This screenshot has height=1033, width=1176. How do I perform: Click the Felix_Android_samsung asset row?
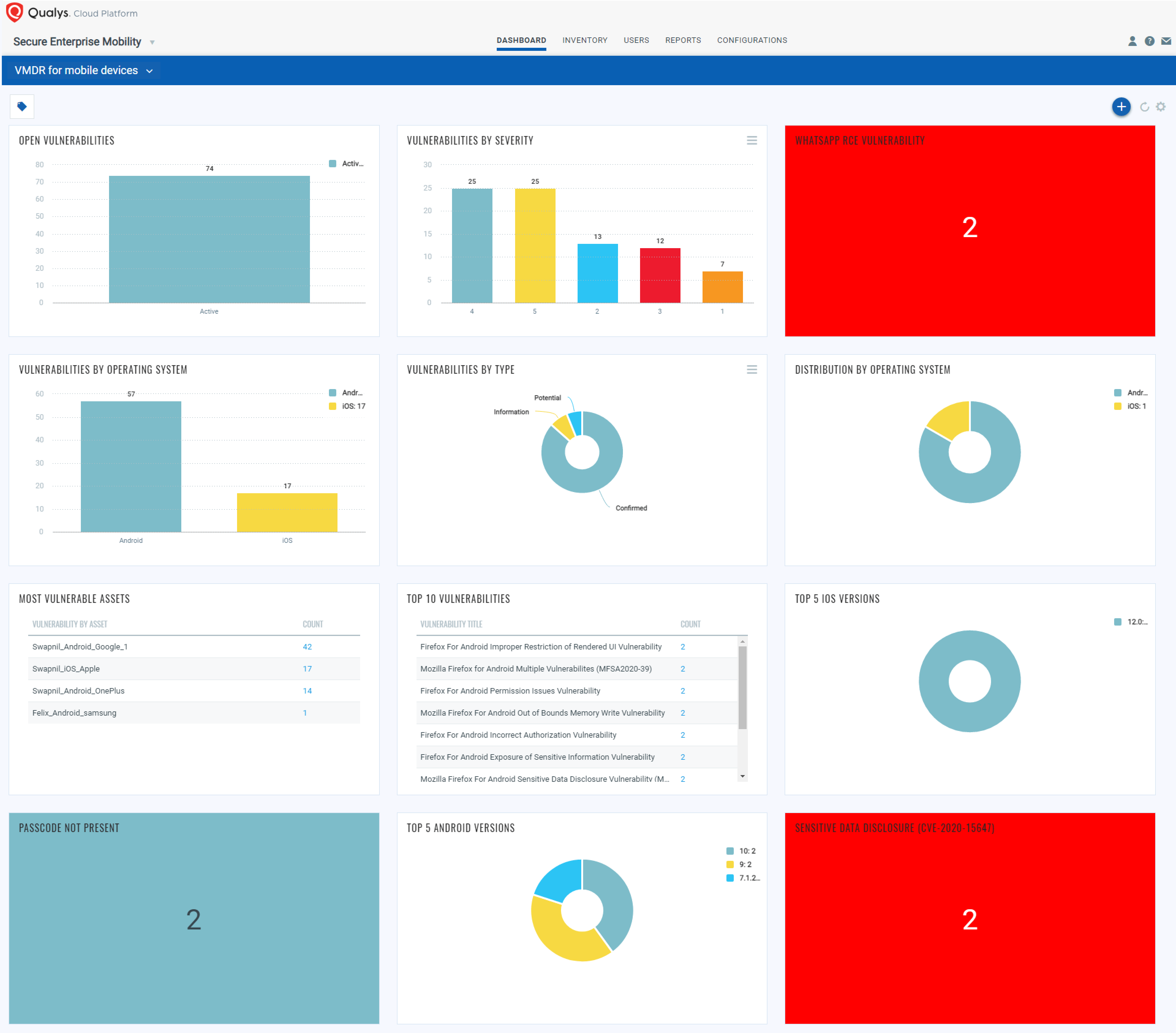click(194, 713)
